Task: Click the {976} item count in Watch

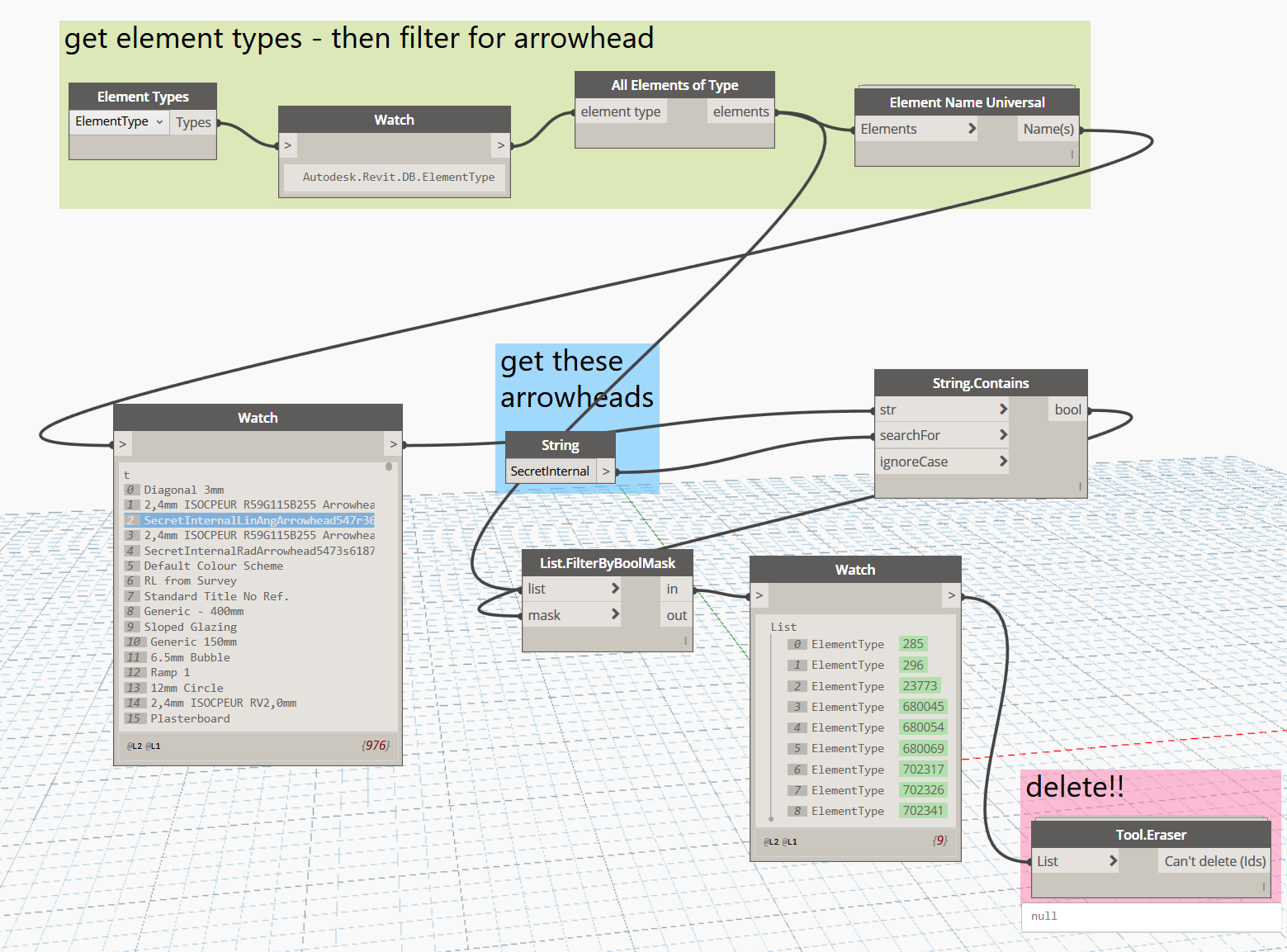Action: [376, 746]
